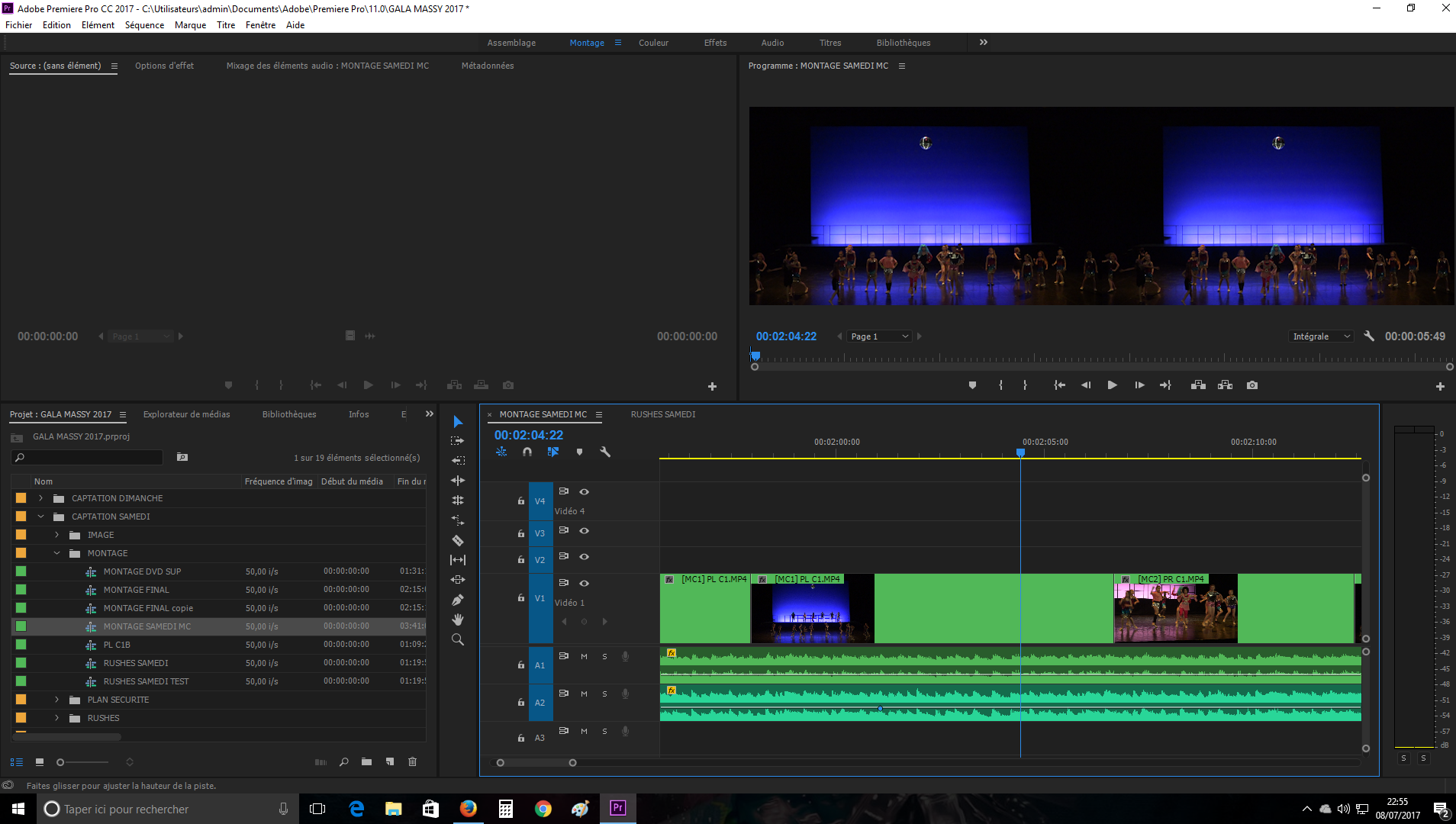Viewport: 1456px width, 824px height.
Task: Collapse MONTAGE bin
Action: [56, 553]
